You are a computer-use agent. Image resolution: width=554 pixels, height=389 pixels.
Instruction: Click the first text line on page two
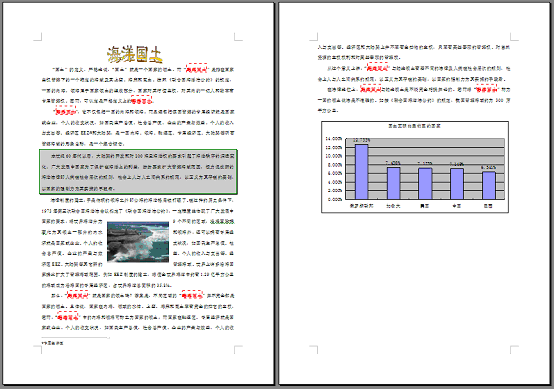click(413, 47)
